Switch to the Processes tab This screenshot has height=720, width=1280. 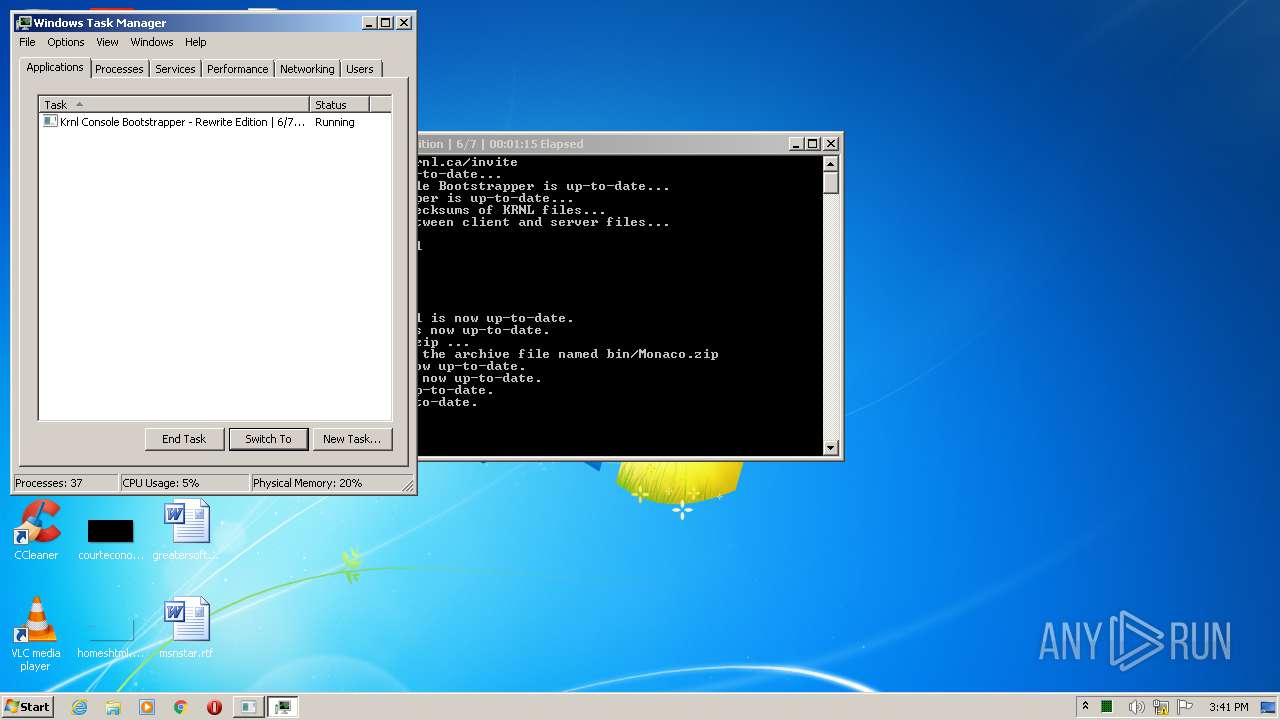click(x=119, y=69)
